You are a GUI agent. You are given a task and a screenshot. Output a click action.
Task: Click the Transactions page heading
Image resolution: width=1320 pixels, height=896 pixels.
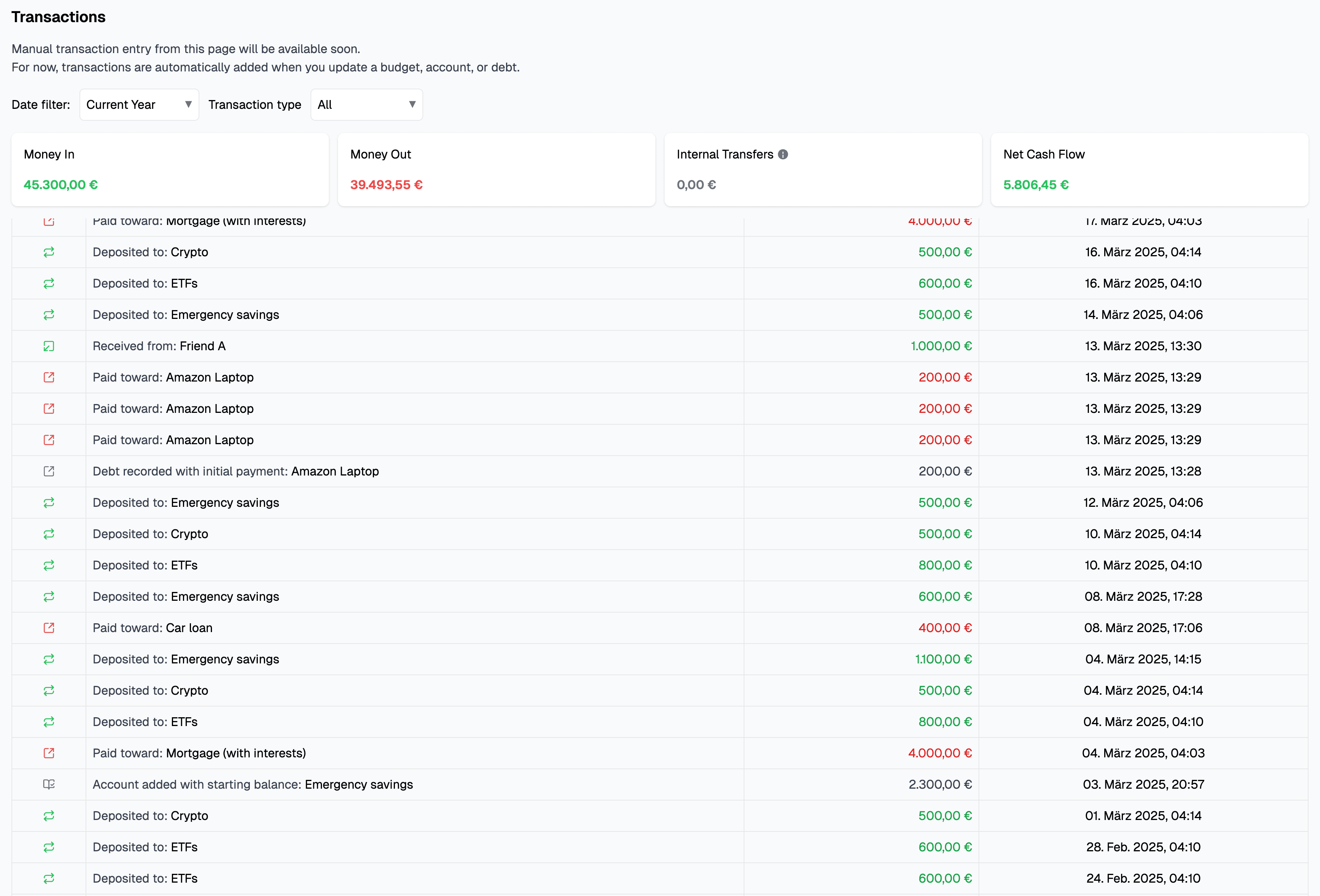coord(58,17)
